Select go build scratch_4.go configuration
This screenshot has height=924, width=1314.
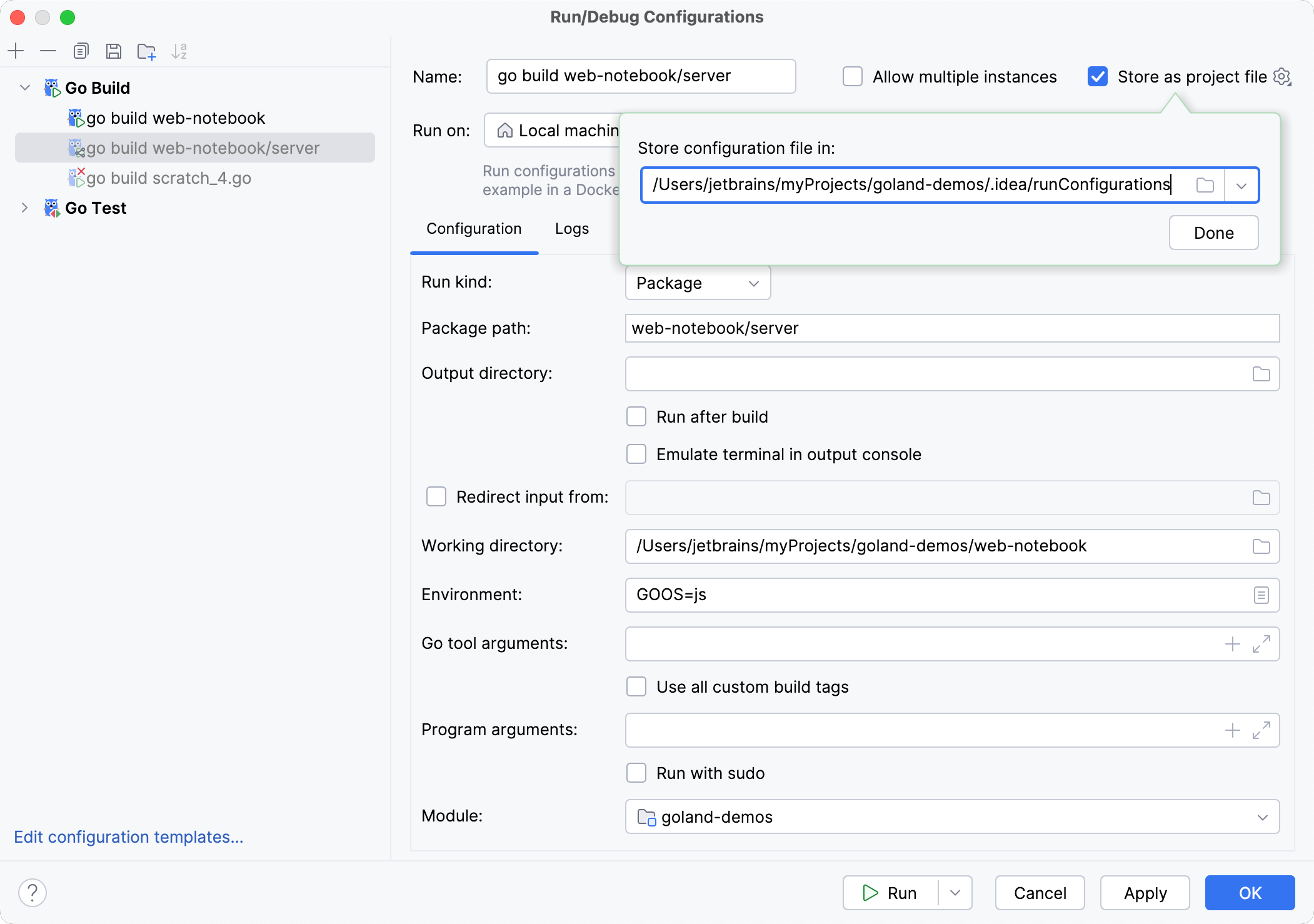click(x=169, y=178)
